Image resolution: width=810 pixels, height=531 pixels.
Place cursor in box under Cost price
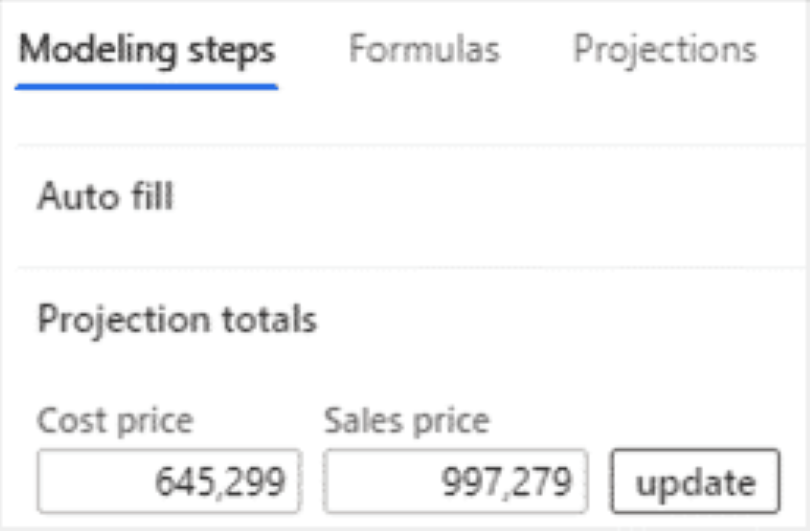tap(169, 482)
